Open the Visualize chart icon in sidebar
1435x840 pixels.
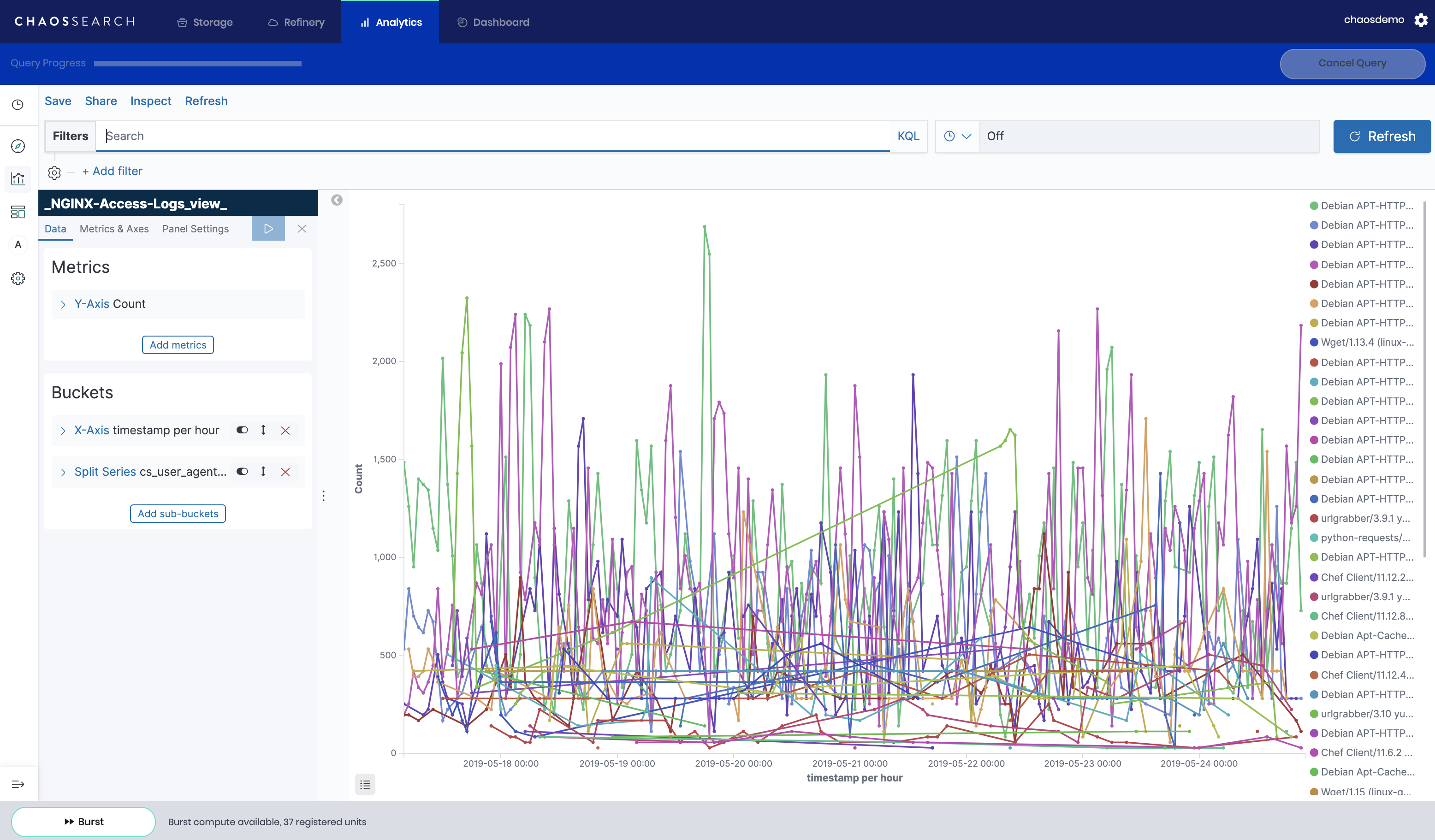pos(18,179)
